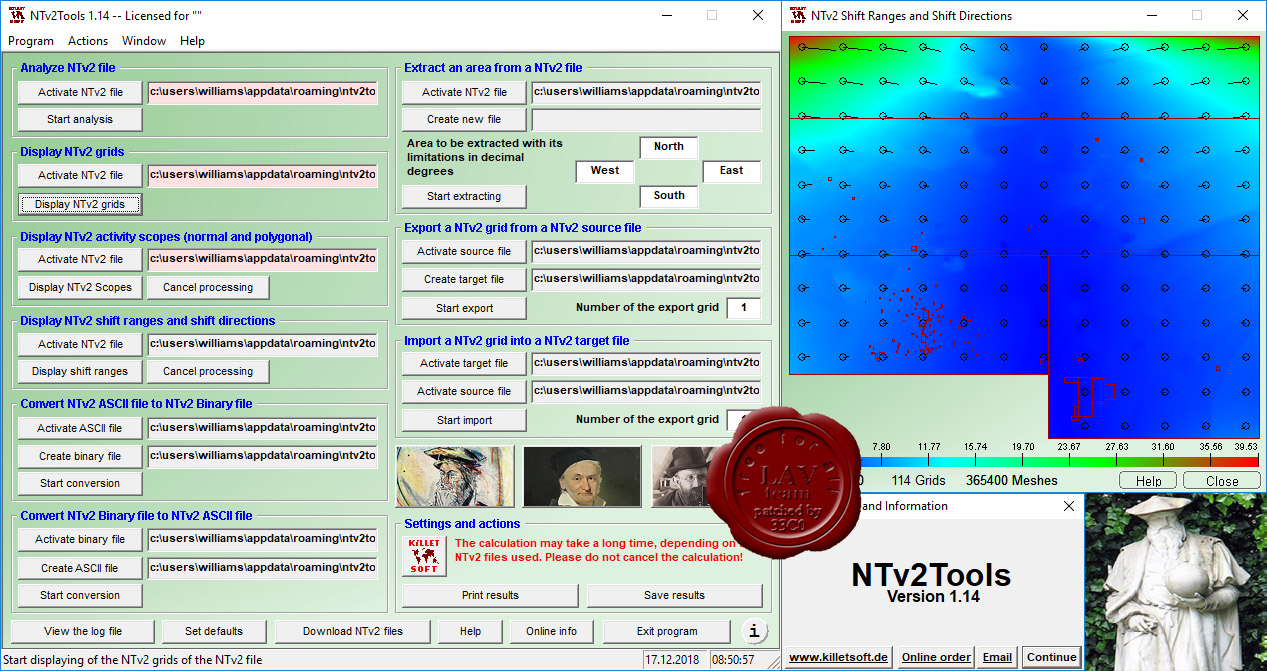Image resolution: width=1267 pixels, height=671 pixels.
Task: Click Start export
Action: 464,308
